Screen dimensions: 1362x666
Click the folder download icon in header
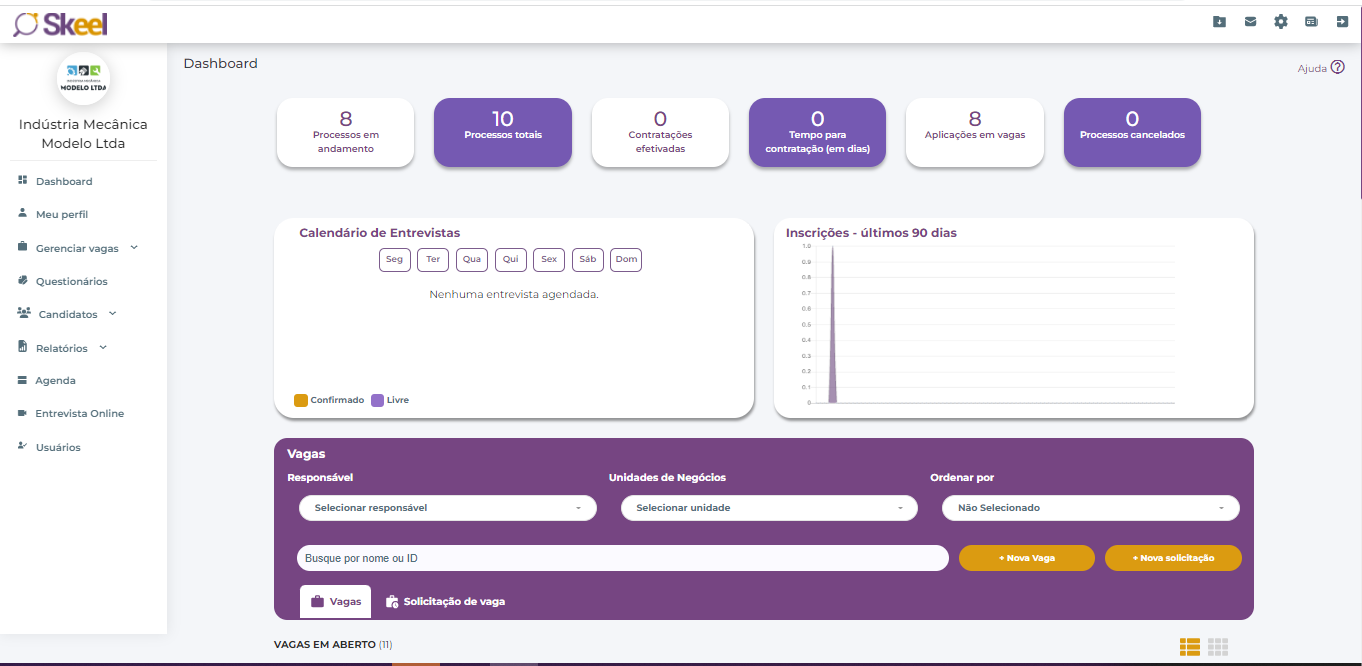[1219, 21]
